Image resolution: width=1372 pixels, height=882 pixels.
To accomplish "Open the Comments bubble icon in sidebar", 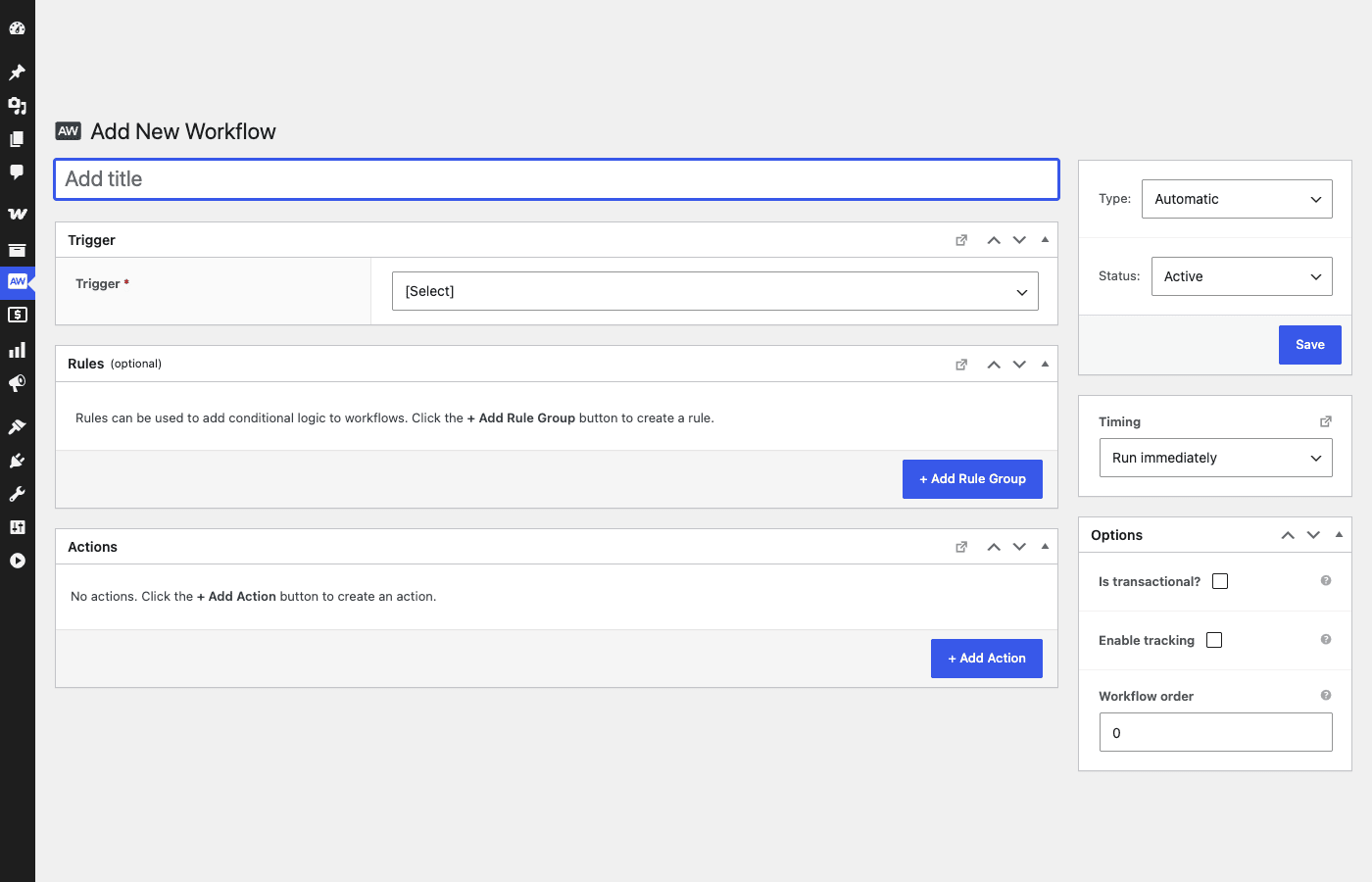I will coord(17,172).
